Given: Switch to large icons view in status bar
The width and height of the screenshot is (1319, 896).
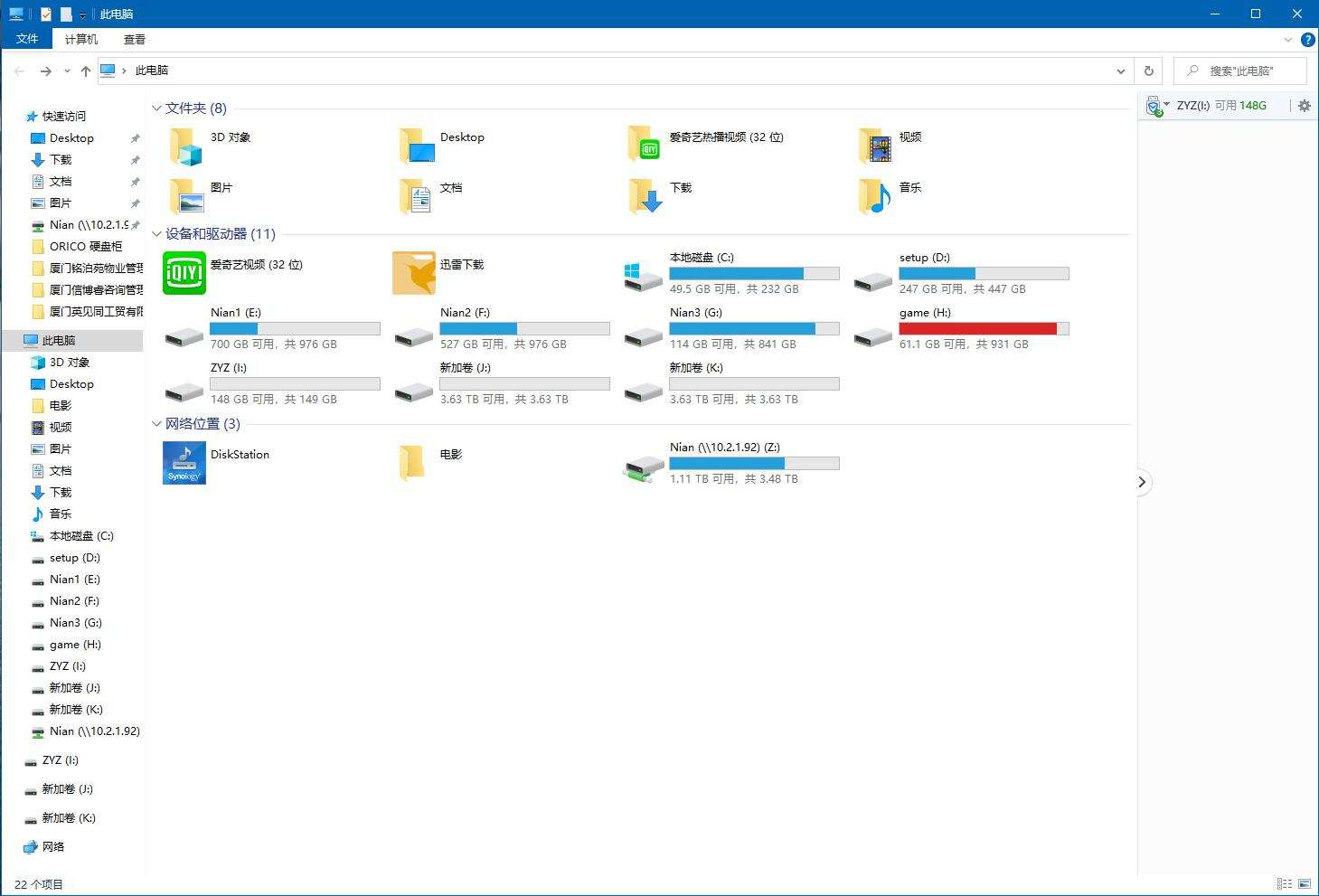Looking at the screenshot, I should [1305, 883].
